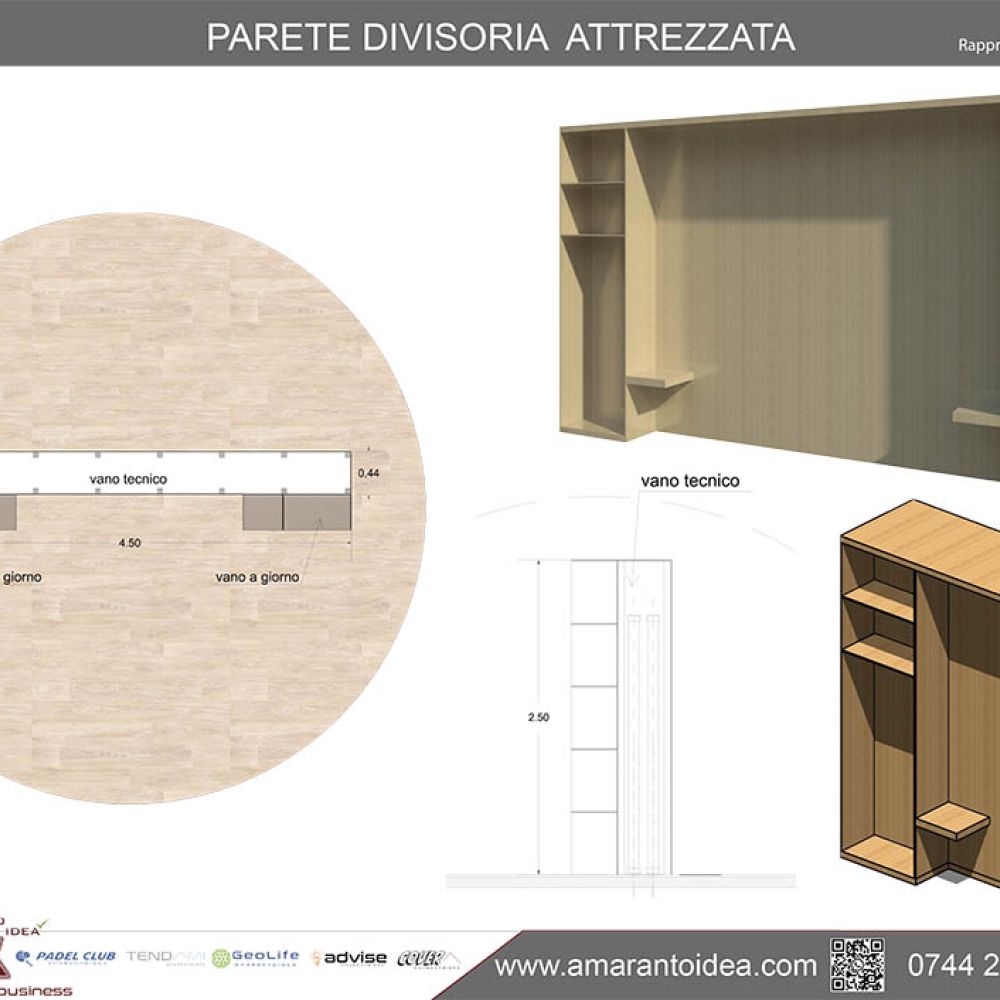The height and width of the screenshot is (1000, 1000).
Task: Click the Cover logo in footer
Action: point(427,958)
